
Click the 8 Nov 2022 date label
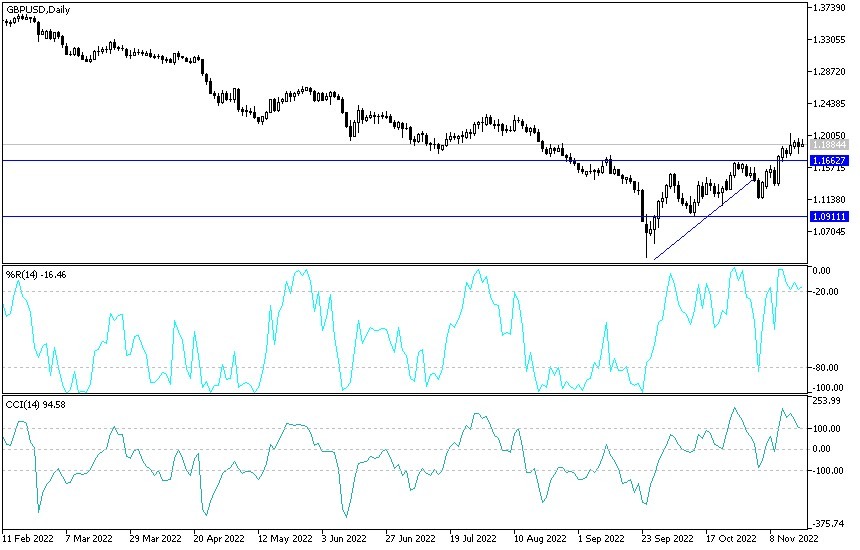pos(794,538)
